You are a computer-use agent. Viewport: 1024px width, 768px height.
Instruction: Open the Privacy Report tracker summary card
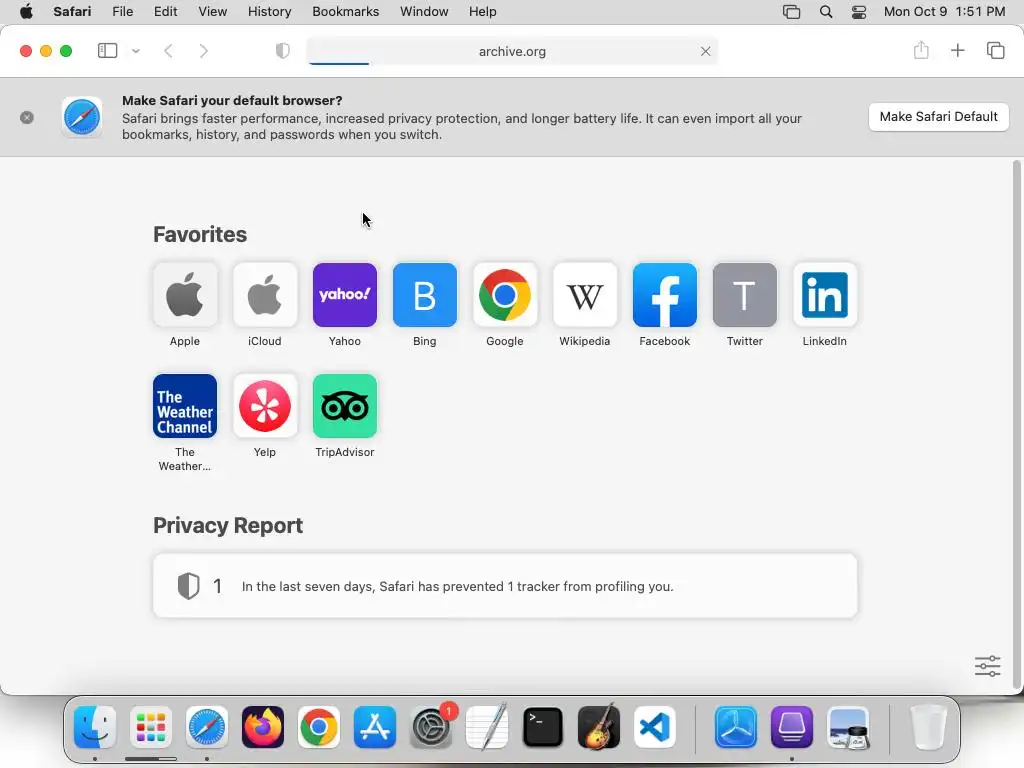[x=505, y=586]
